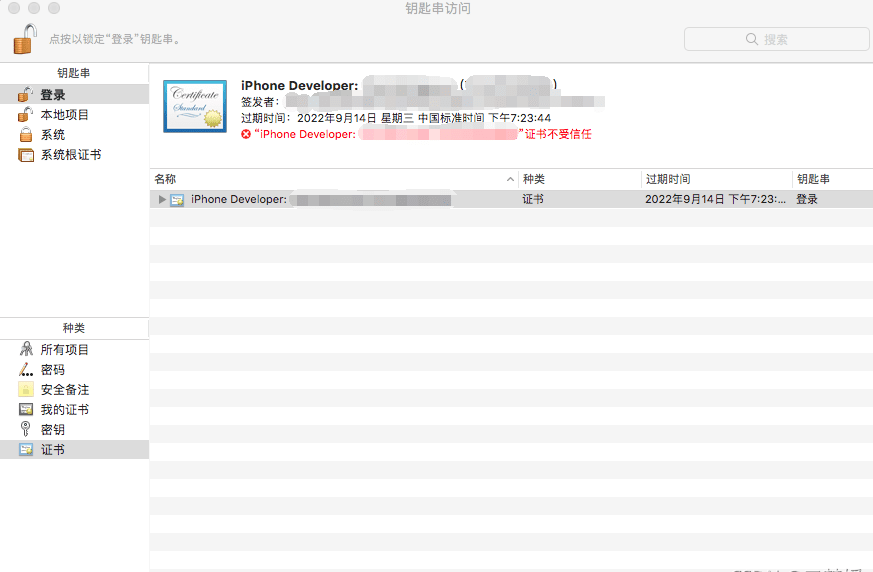Click the 所有项目 keys icon

coord(26,349)
